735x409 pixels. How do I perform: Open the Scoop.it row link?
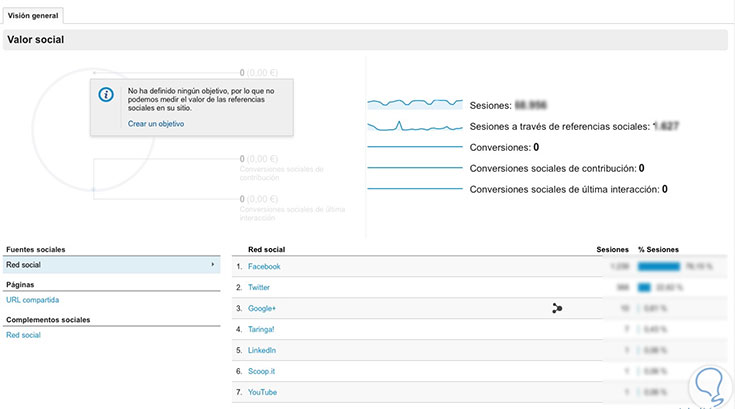pos(262,371)
